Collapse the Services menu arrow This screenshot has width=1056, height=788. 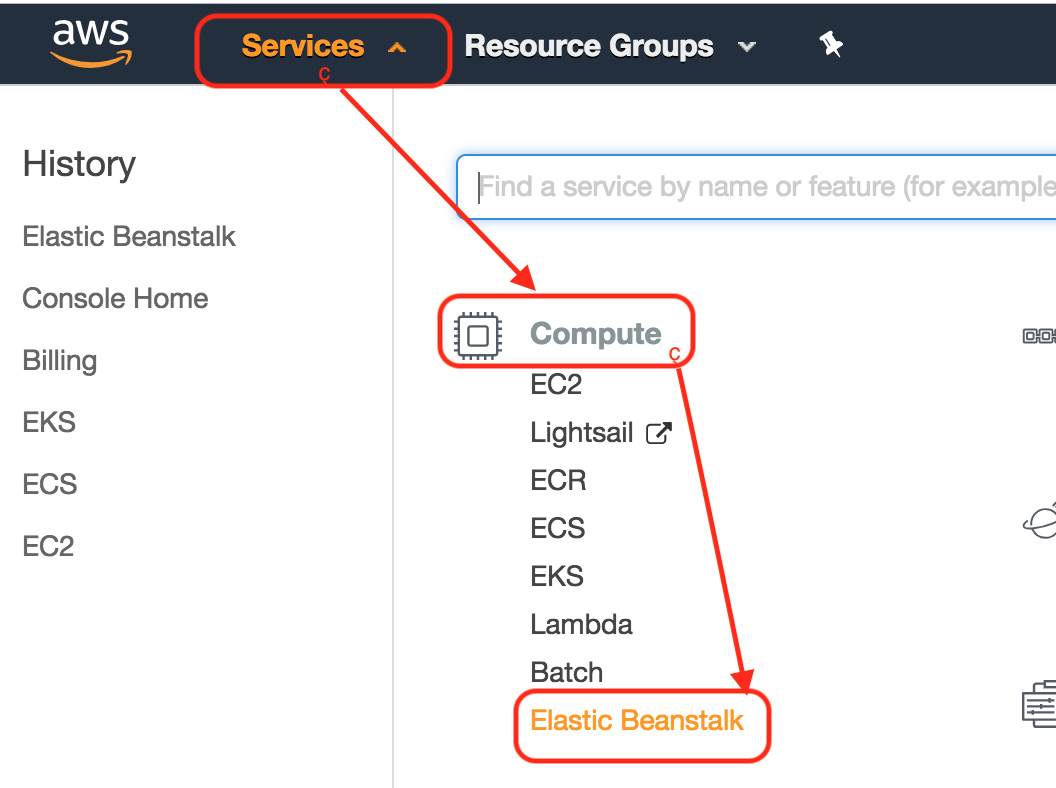pyautogui.click(x=397, y=47)
